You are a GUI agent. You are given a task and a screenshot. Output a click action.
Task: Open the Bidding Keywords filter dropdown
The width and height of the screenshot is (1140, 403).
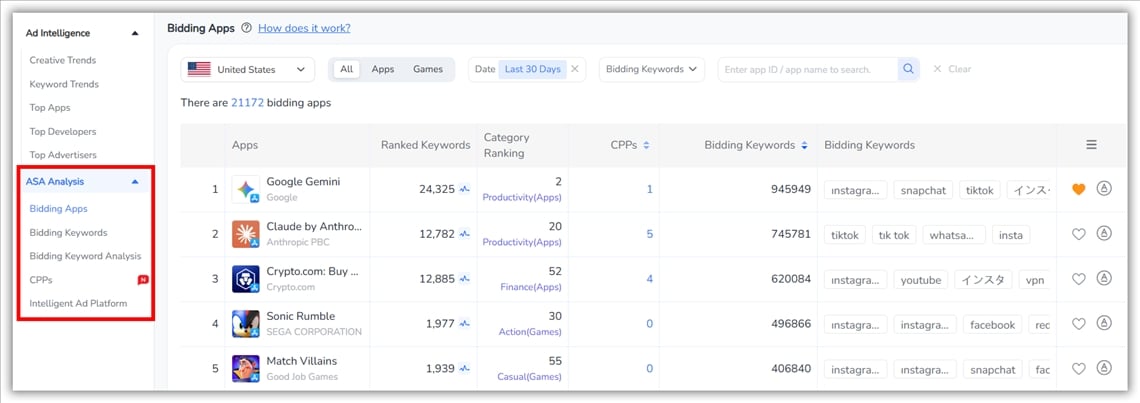(652, 69)
